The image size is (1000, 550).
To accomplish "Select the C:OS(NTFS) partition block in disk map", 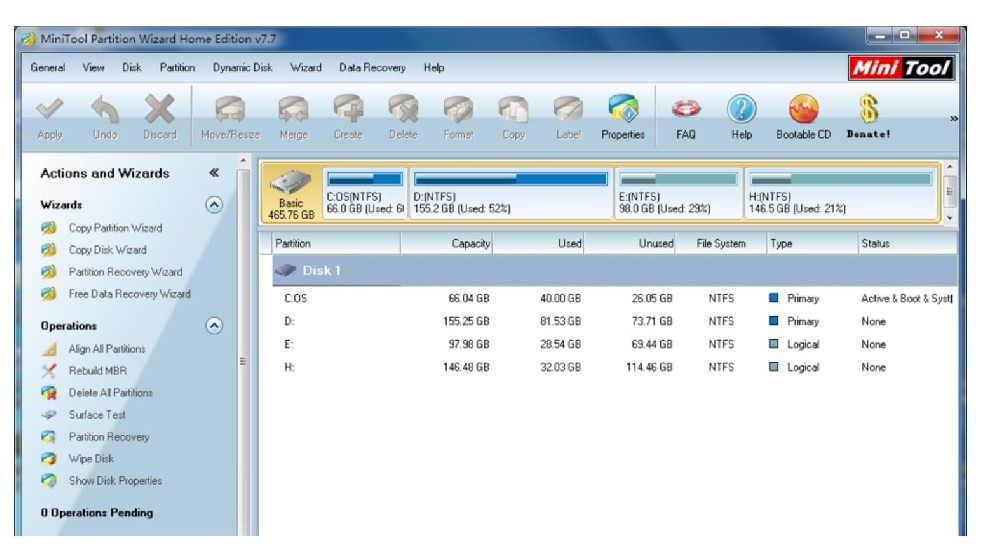I will coord(365,193).
